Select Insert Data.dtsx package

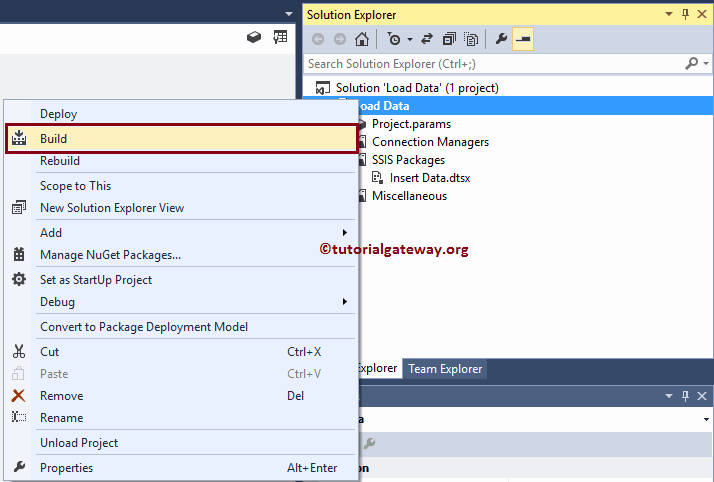tap(430, 178)
